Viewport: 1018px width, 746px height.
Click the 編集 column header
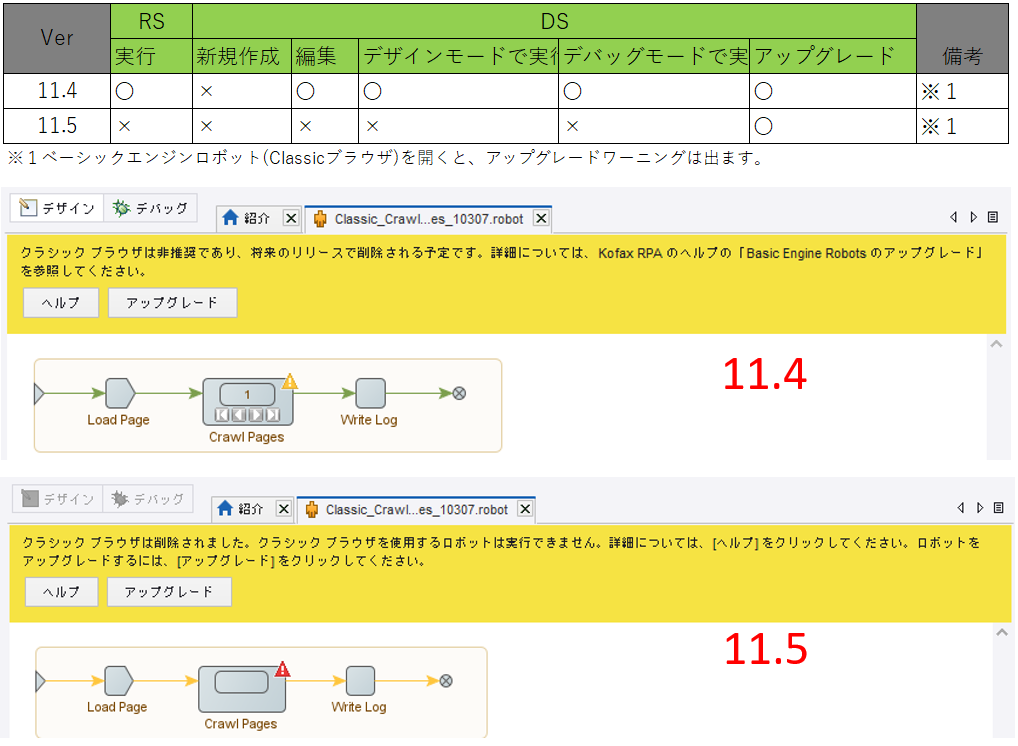325,56
